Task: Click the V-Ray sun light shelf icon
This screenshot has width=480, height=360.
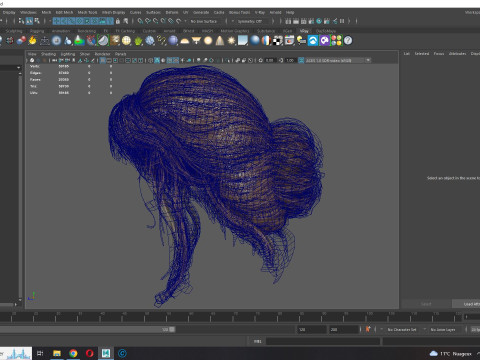Action: point(231,41)
